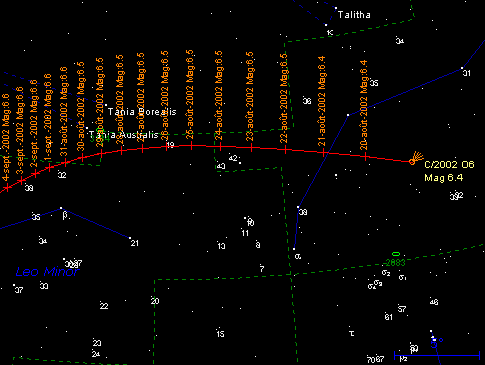Image resolution: width=485 pixels, height=365 pixels.
Task: Select the τ star label
Action: [351, 333]
